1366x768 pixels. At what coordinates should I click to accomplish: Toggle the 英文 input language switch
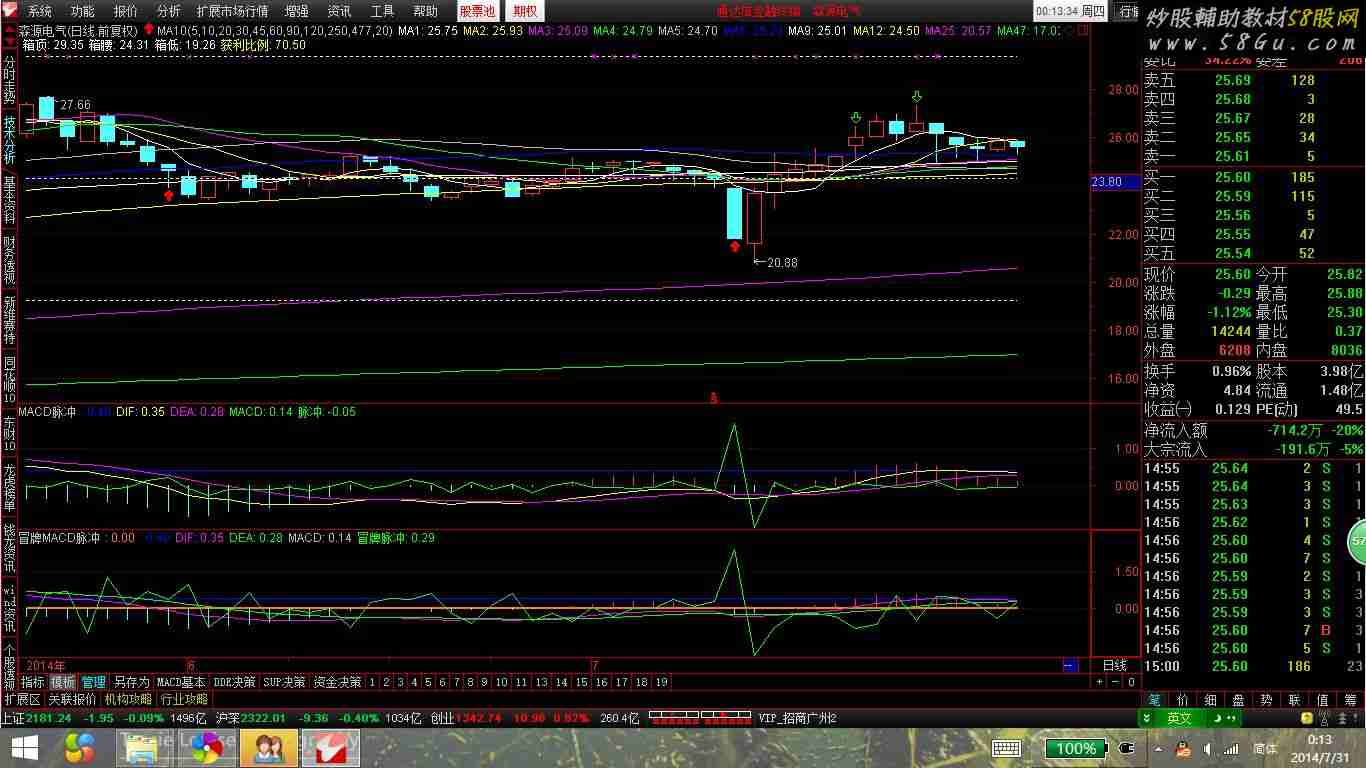pos(1179,718)
